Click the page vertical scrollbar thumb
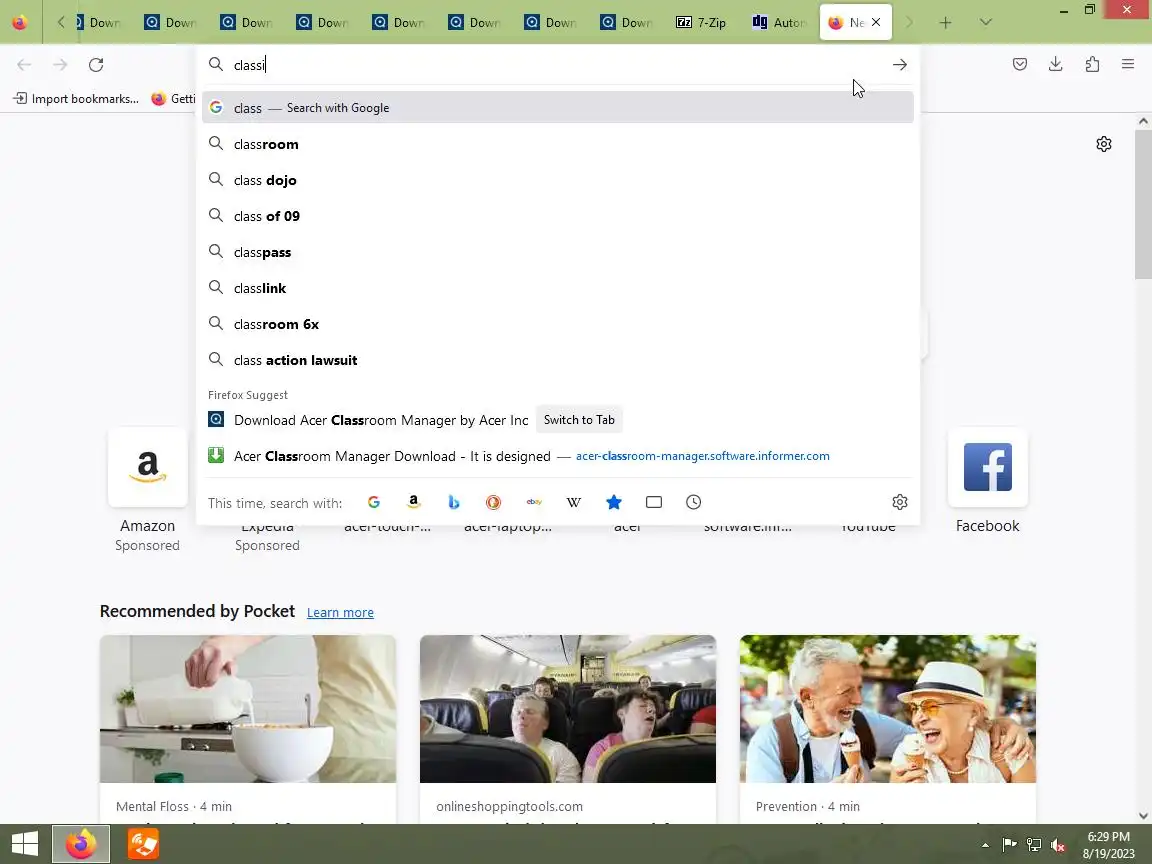The height and width of the screenshot is (864, 1152). coord(1143,204)
